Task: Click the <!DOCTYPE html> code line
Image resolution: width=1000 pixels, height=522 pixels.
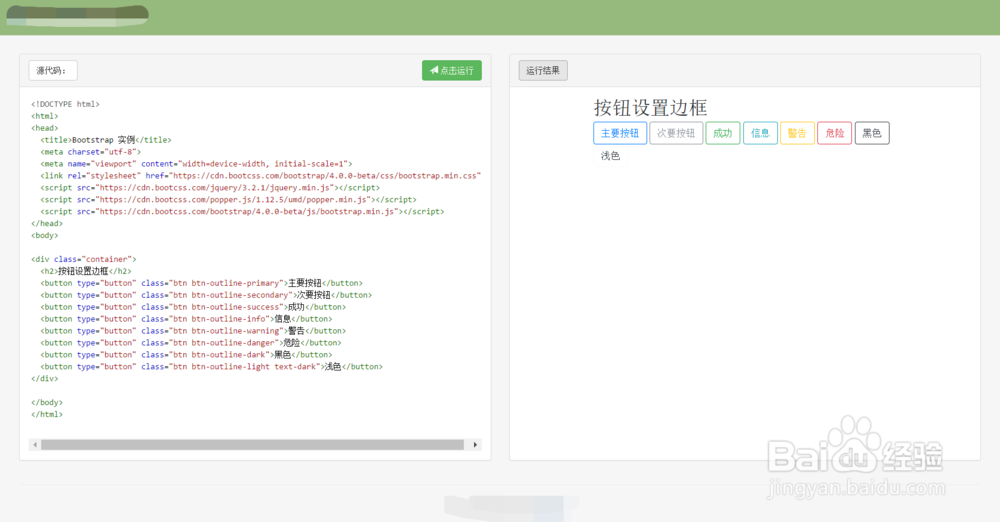Action: click(x=66, y=104)
